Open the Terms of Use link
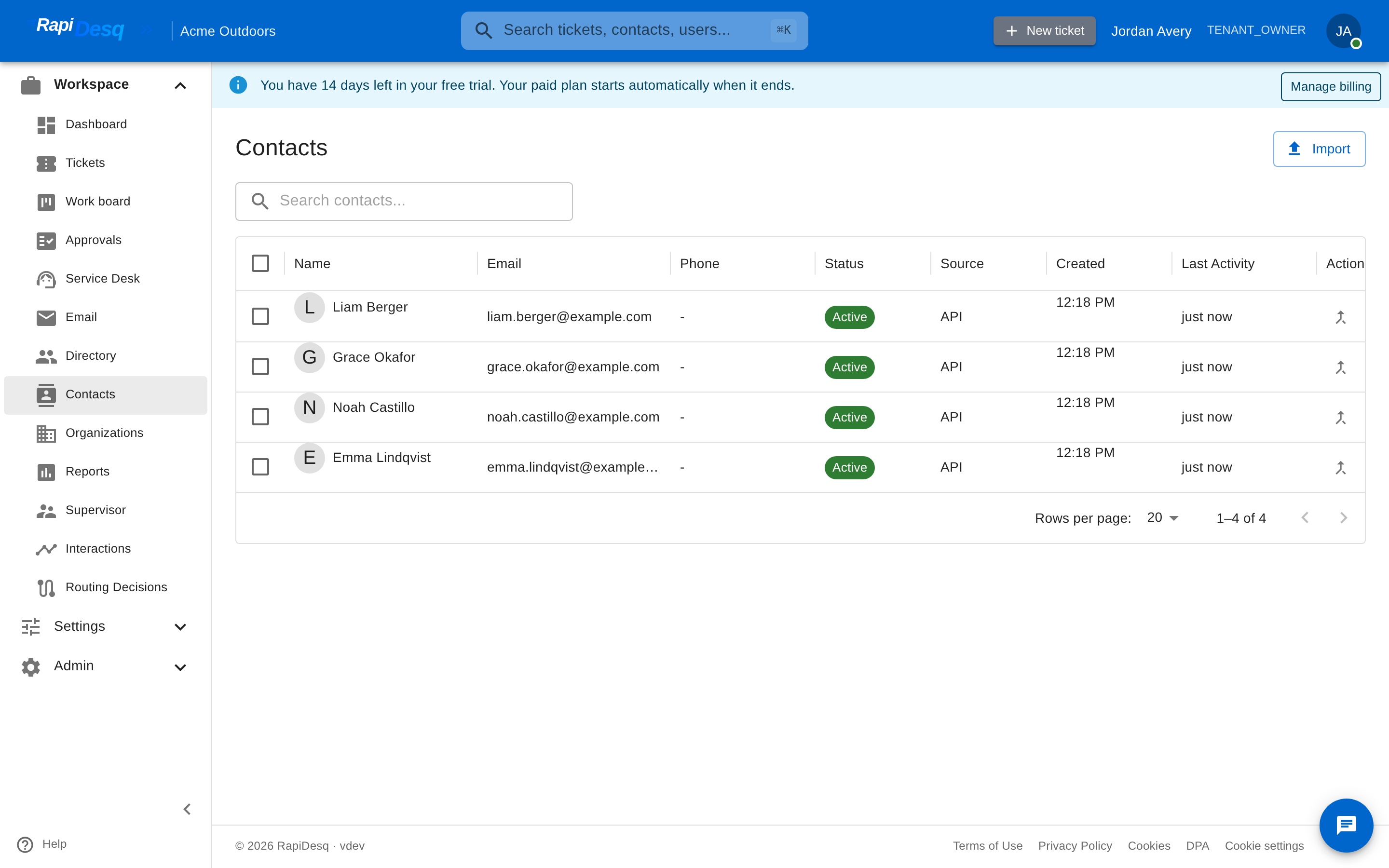This screenshot has height=868, width=1389. [x=988, y=846]
